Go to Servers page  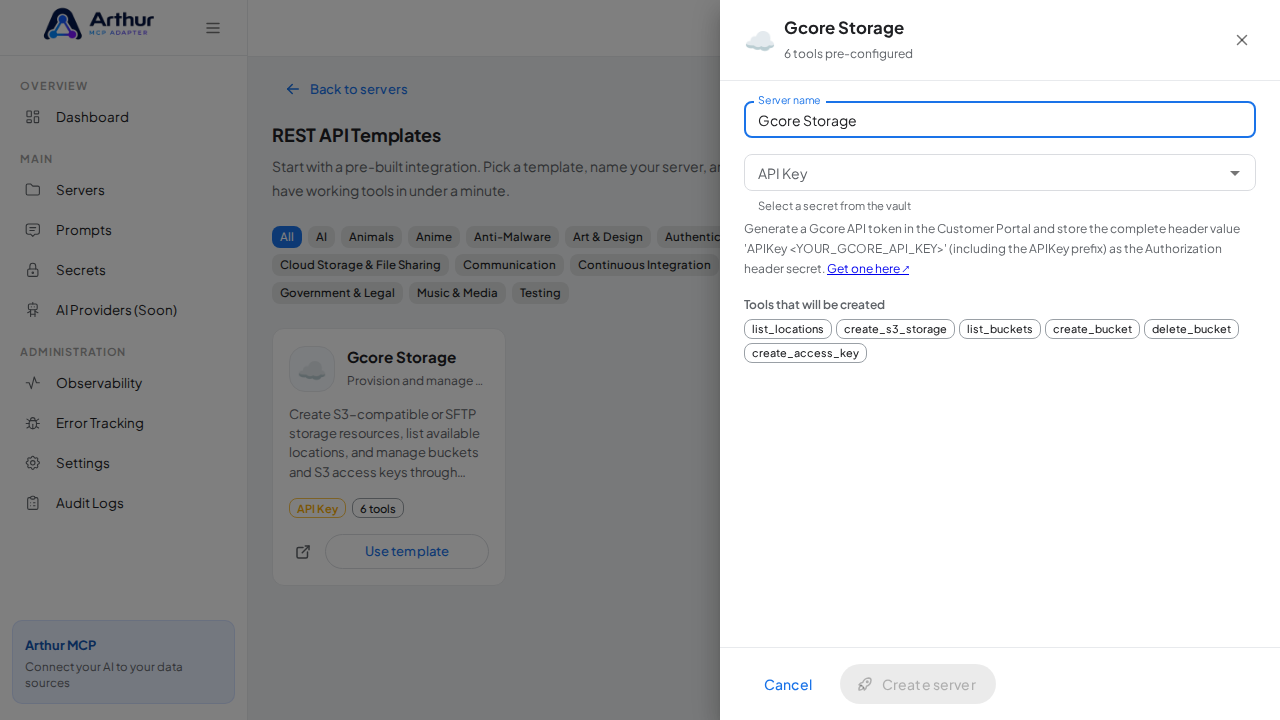point(123,190)
